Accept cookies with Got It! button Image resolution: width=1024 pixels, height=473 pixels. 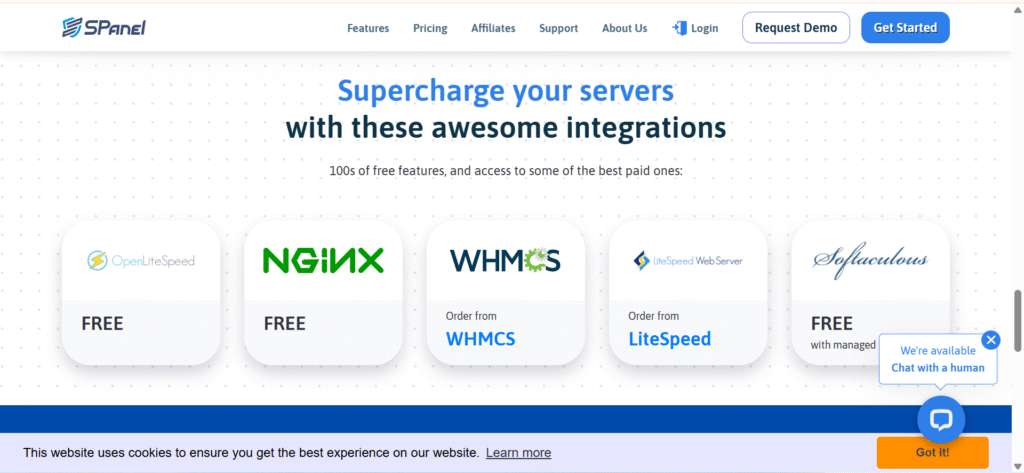(x=932, y=452)
